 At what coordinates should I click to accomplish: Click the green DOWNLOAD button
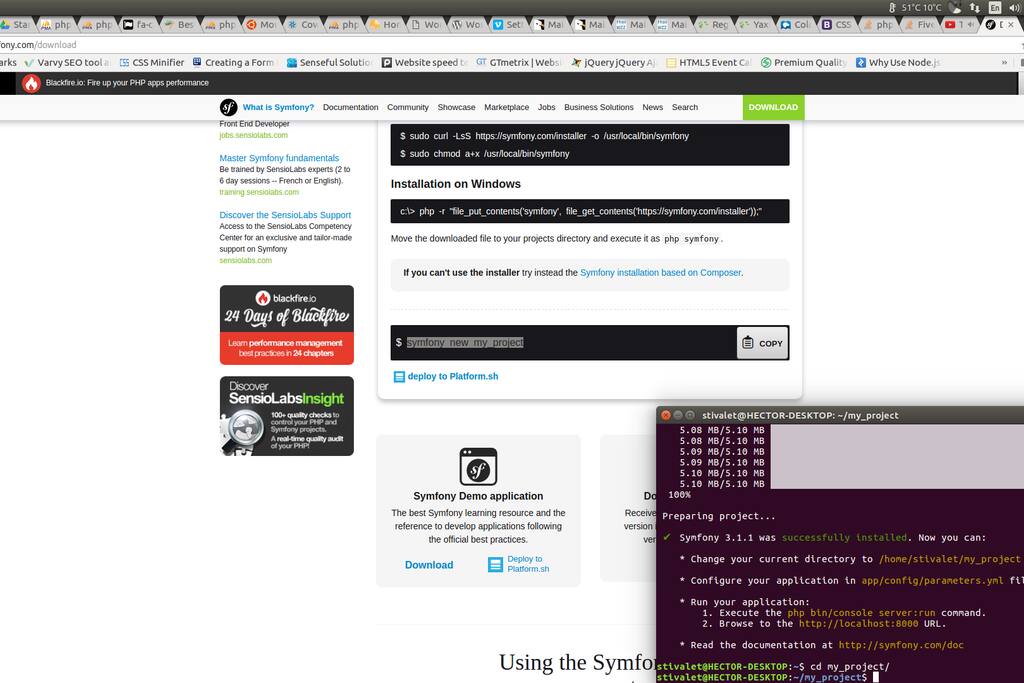pos(773,107)
